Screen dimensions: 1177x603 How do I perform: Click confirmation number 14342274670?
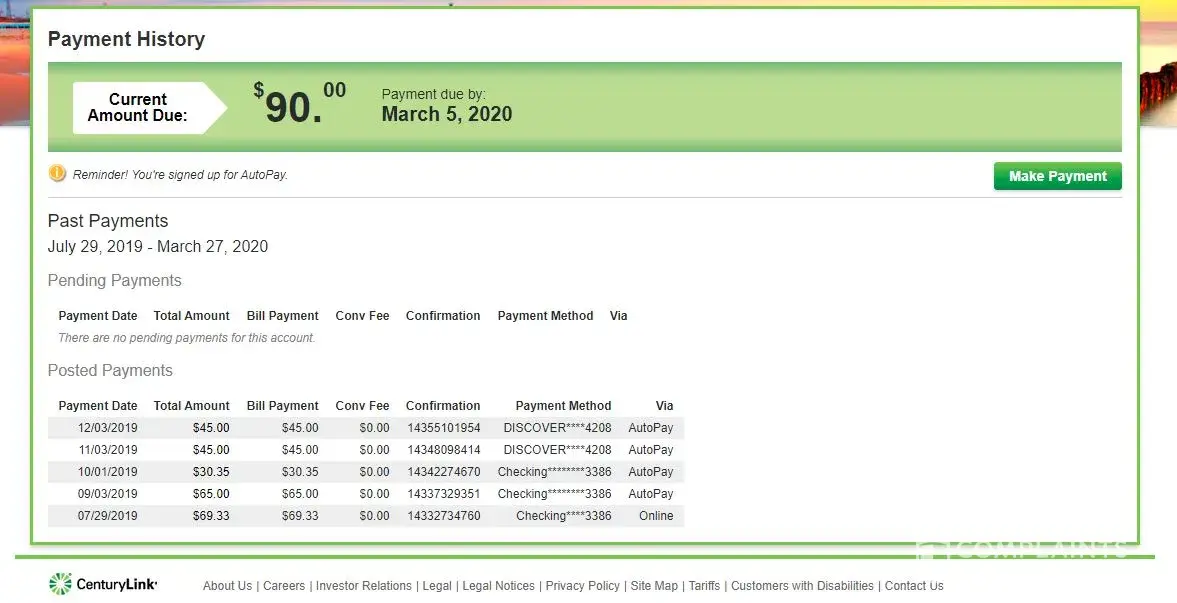[444, 472]
